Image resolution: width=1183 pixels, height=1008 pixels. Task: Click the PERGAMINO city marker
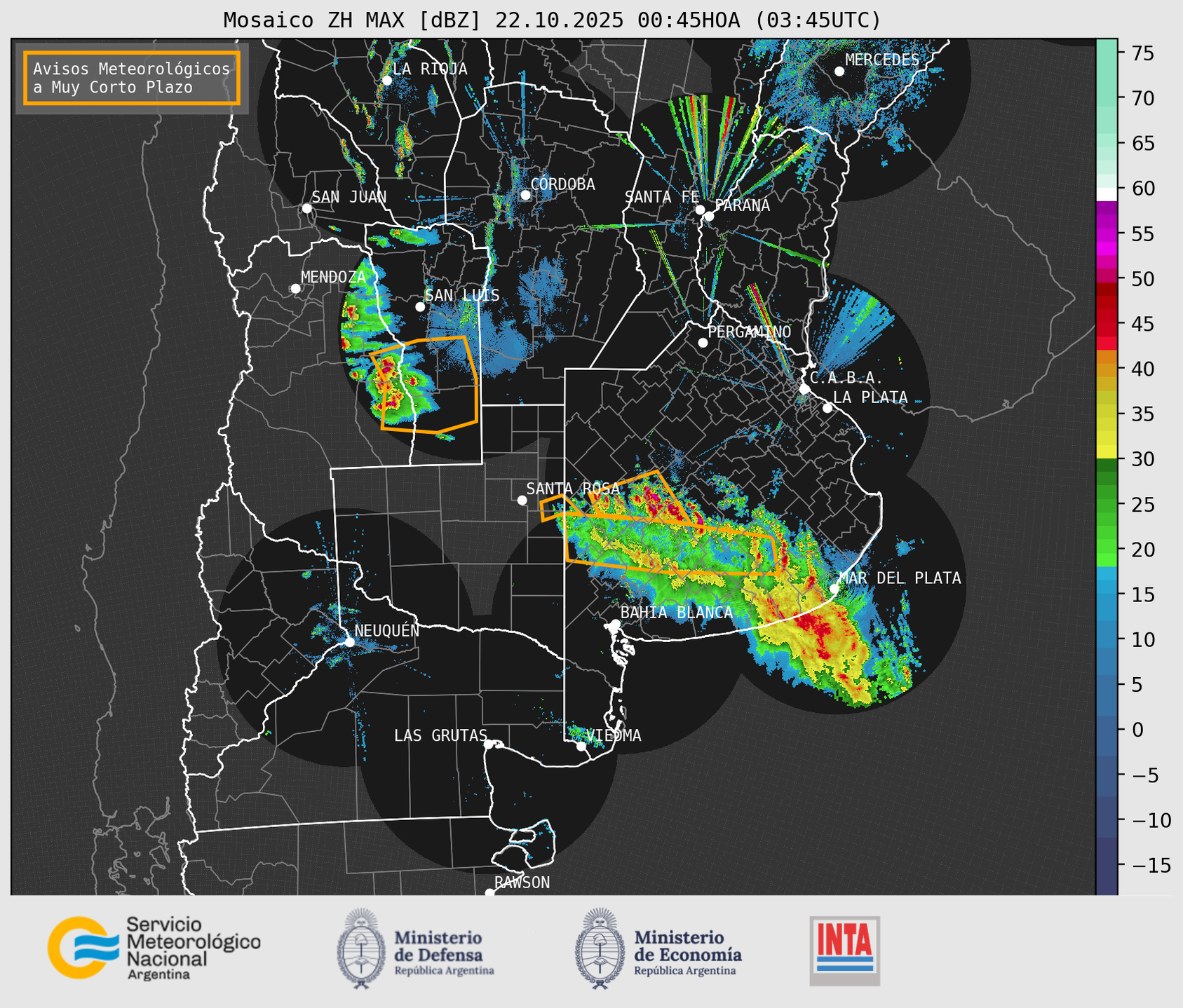(703, 343)
